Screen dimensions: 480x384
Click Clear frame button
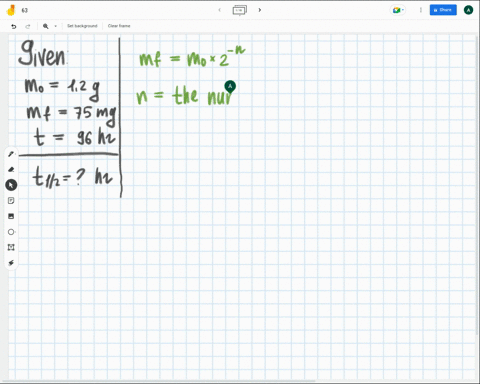(x=119, y=26)
